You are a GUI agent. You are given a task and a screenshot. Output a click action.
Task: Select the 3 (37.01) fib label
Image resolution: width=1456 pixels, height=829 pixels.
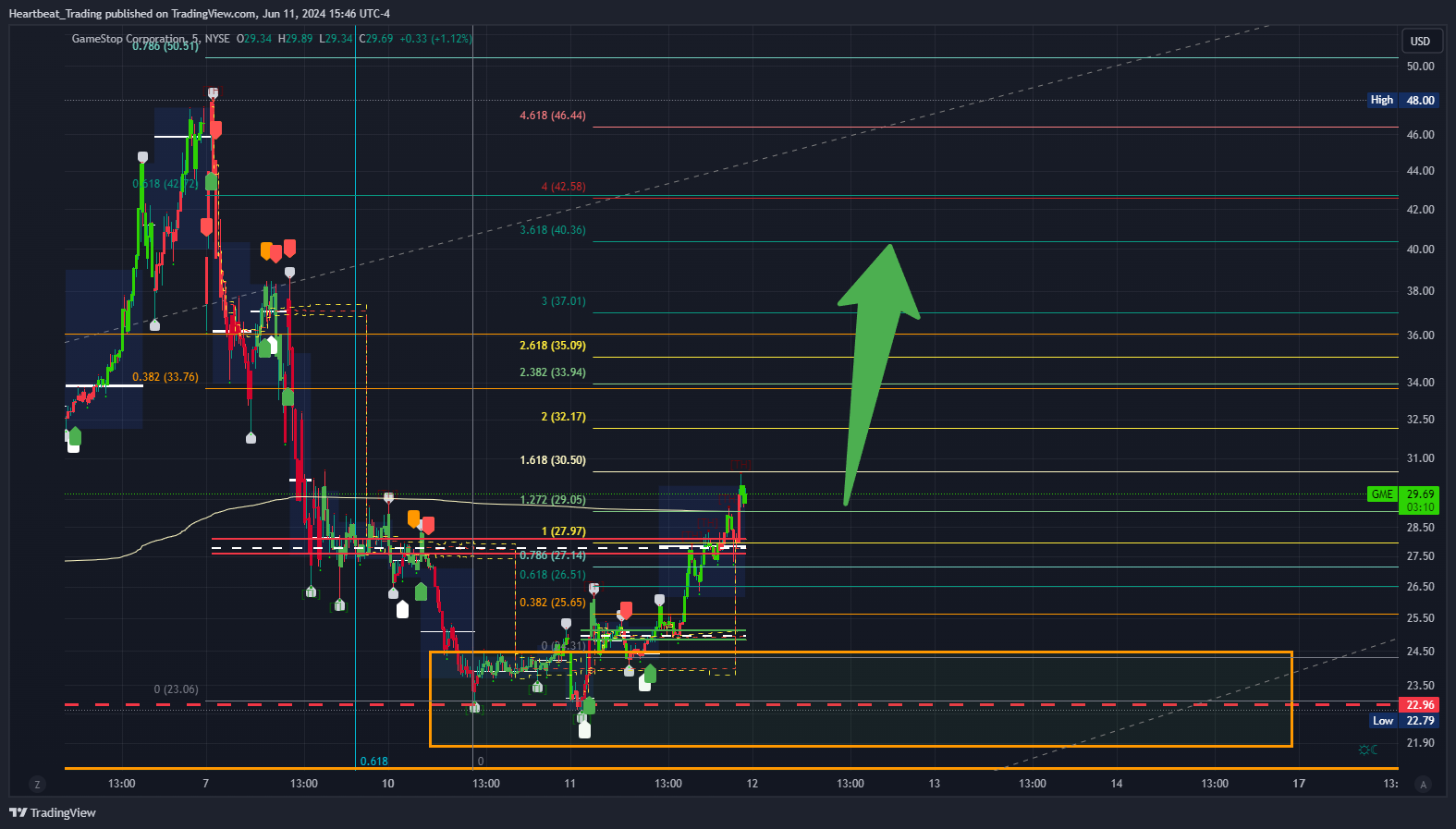(563, 301)
